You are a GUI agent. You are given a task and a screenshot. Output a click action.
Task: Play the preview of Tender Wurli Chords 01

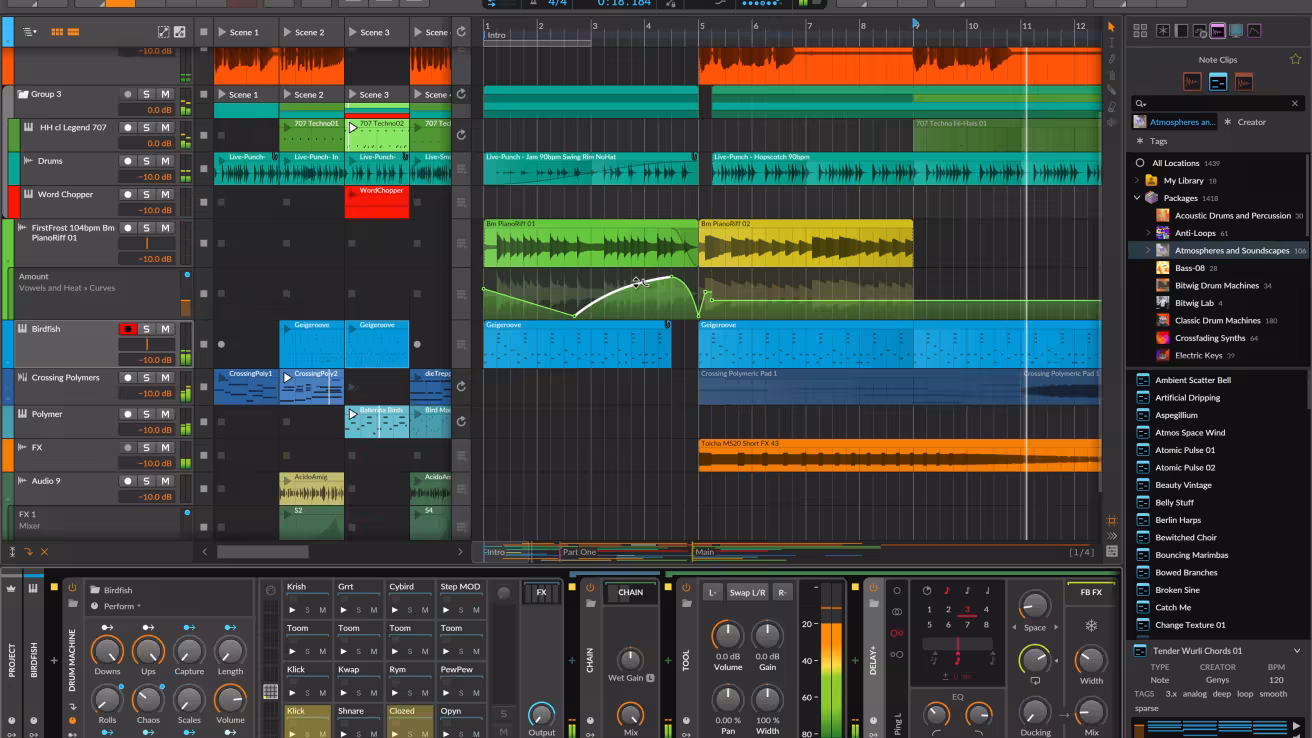pyautogui.click(x=1298, y=726)
